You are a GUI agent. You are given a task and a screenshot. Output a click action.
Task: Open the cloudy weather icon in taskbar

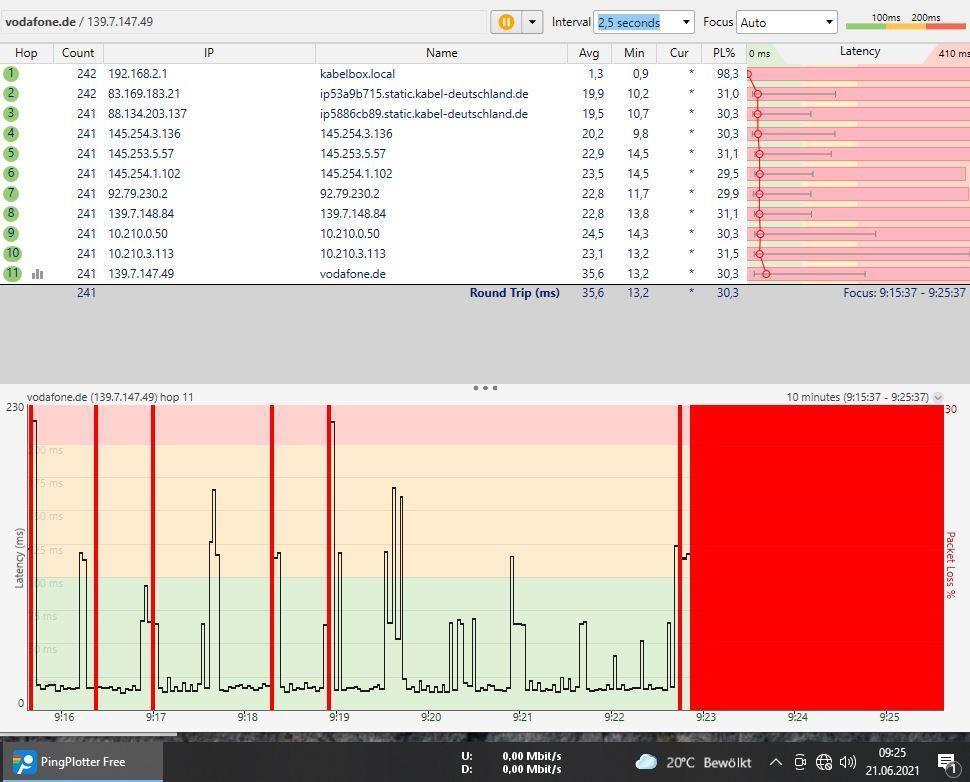click(x=646, y=762)
